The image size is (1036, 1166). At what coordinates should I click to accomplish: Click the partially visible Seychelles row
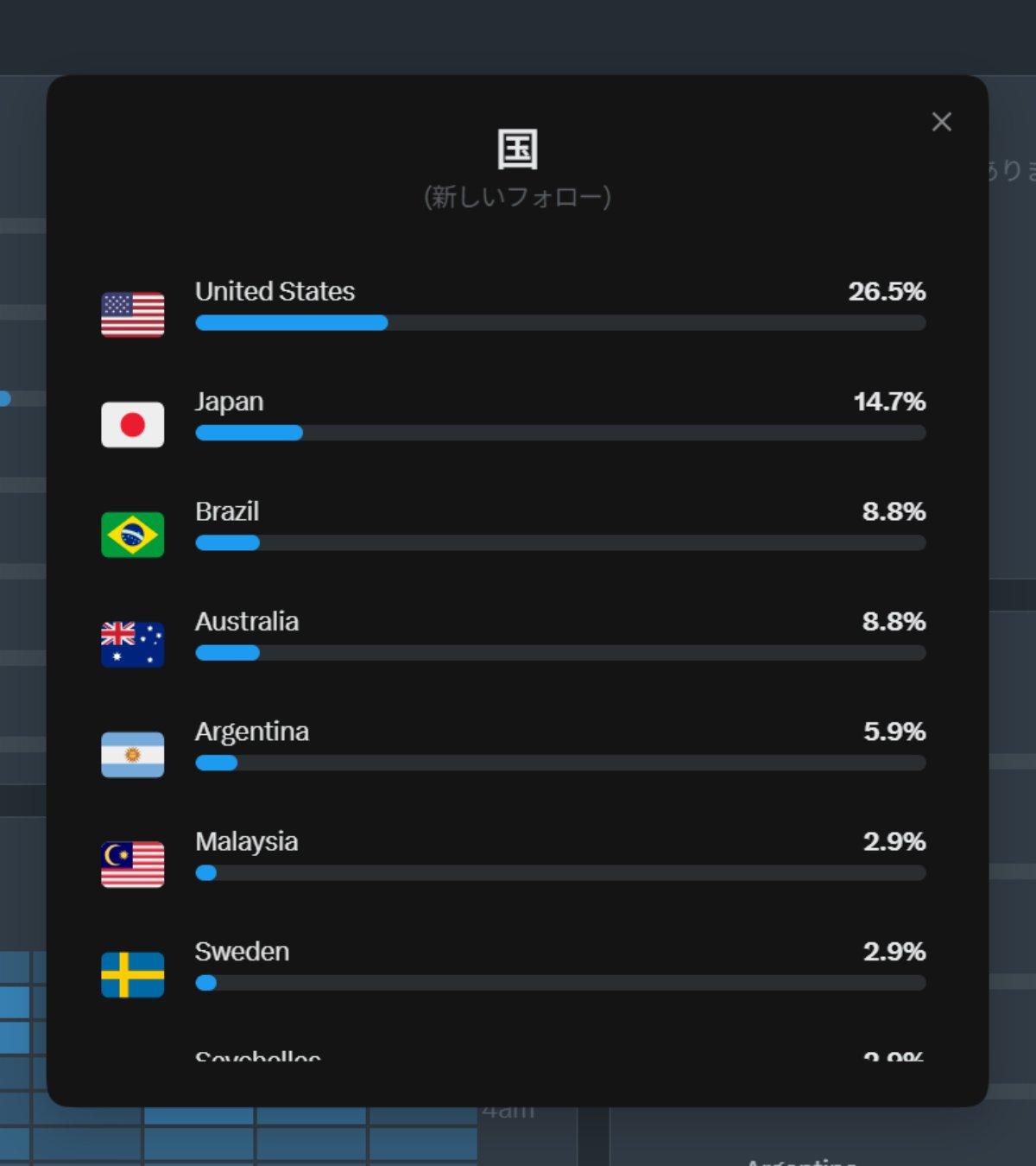coord(560,1055)
